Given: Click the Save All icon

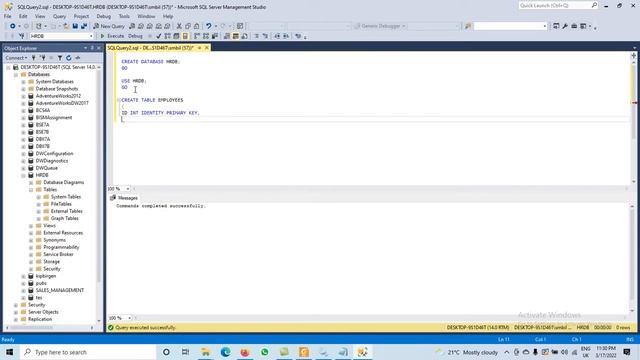Looking at the screenshot, I should [x=84, y=26].
